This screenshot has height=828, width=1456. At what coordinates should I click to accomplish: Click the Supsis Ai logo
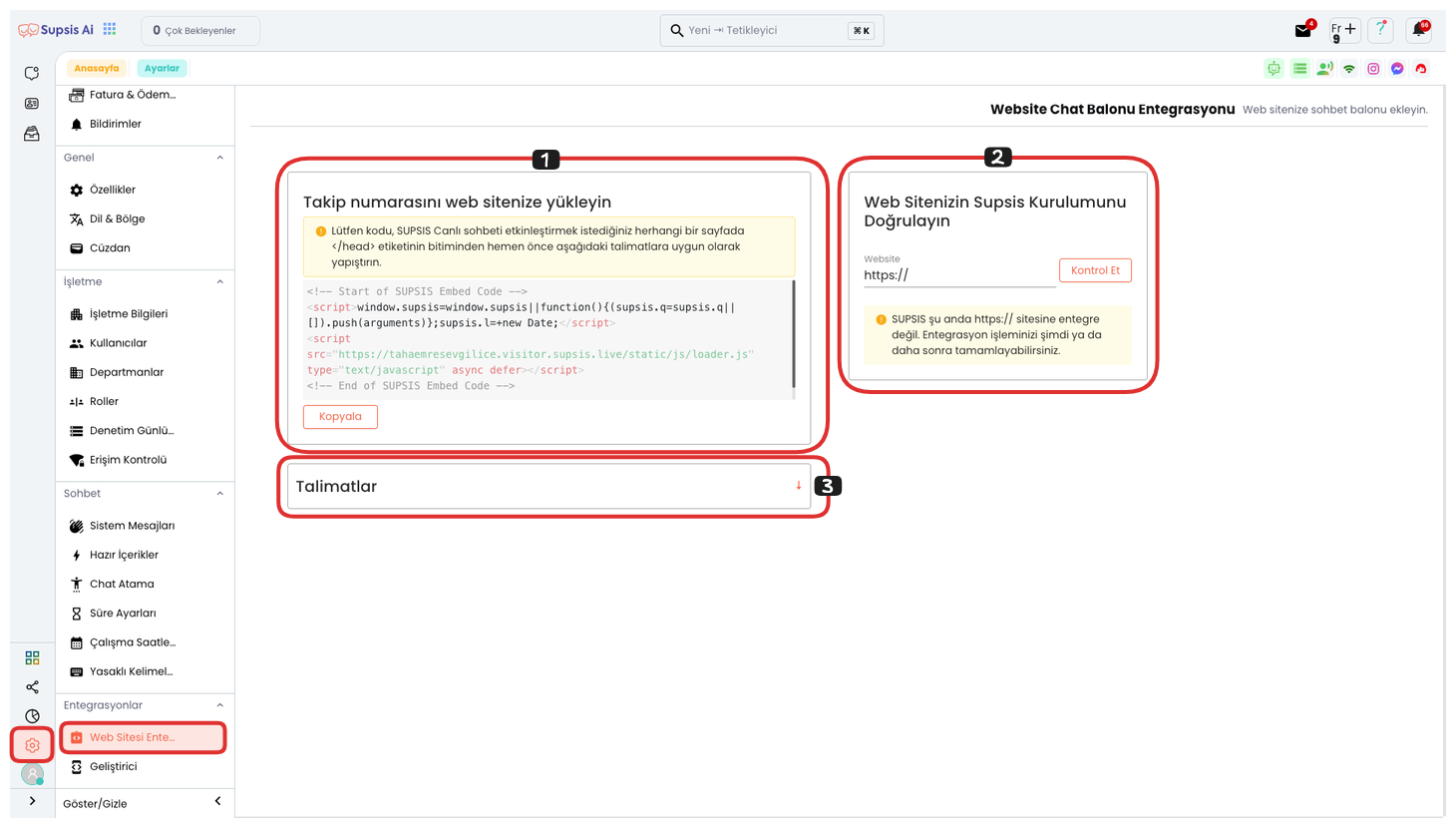56,30
